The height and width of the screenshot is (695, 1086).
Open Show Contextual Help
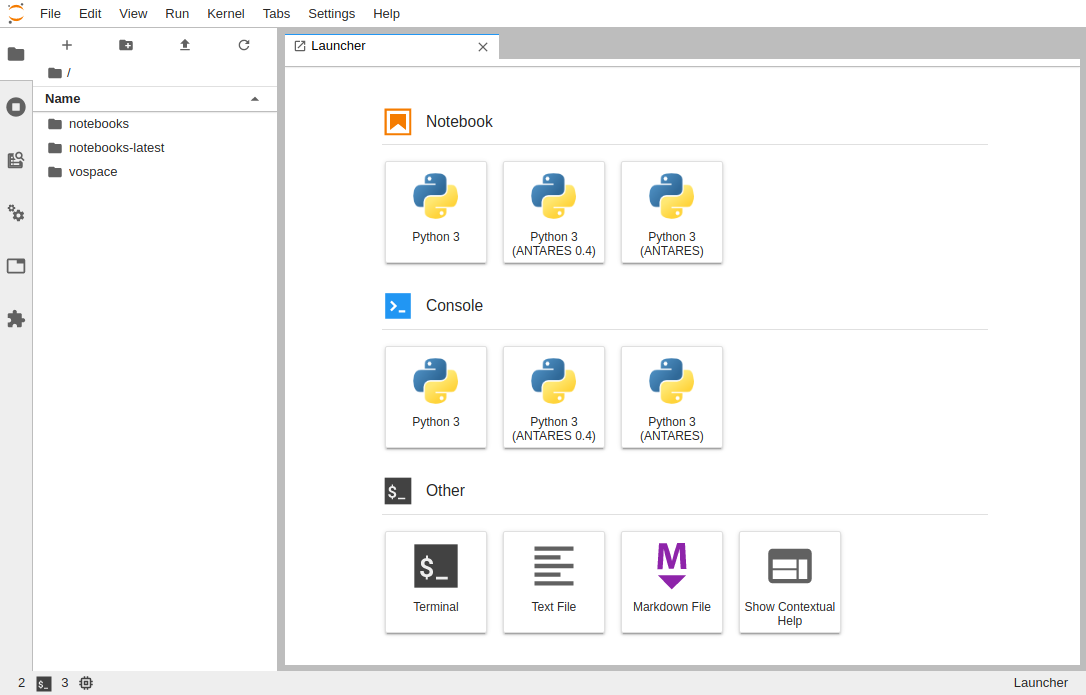(x=790, y=582)
